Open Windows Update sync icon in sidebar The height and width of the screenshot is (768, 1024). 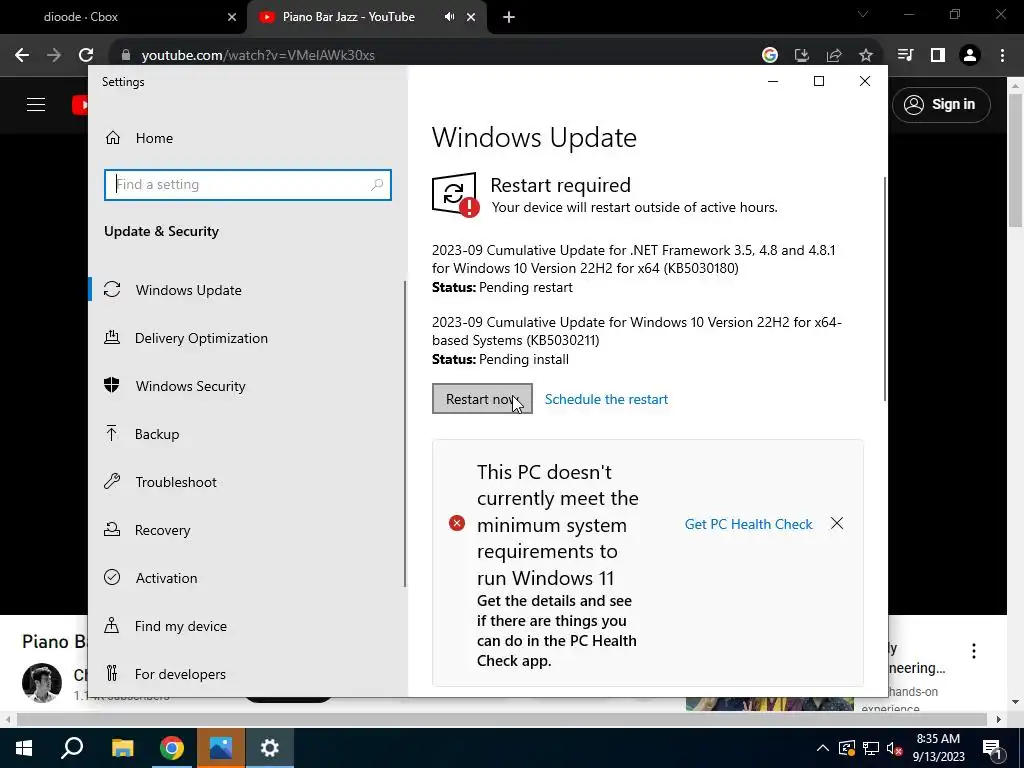112,289
